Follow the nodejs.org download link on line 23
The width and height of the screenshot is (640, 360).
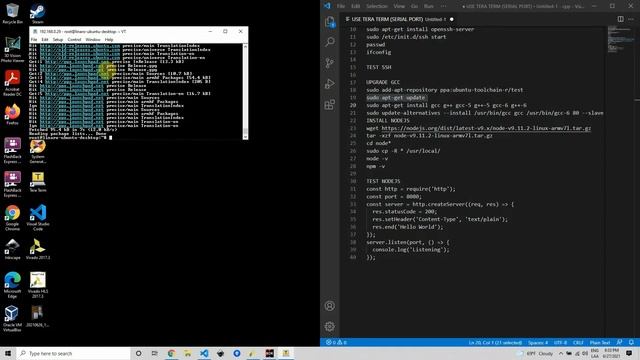click(486, 128)
